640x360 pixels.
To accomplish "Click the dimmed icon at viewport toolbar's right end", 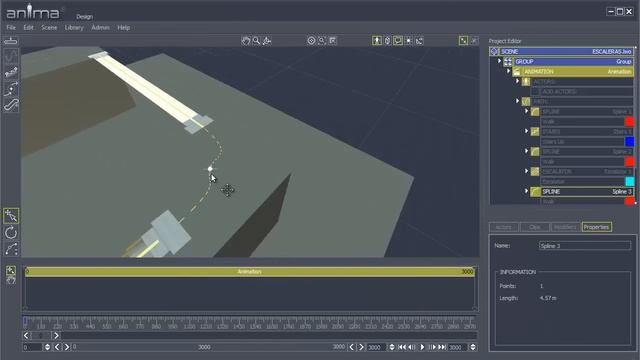I will coord(474,40).
